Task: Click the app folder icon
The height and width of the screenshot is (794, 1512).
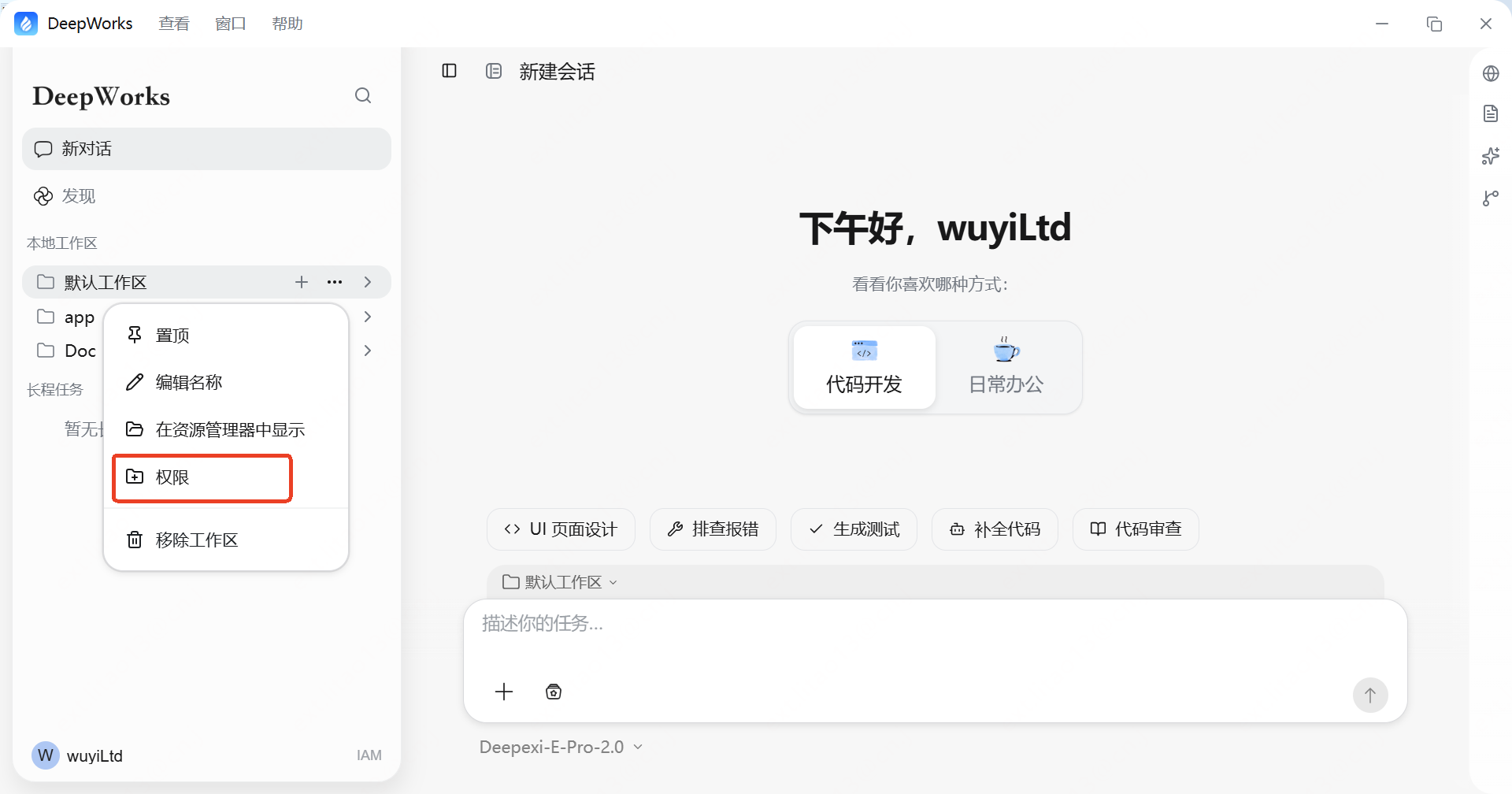Action: pyautogui.click(x=46, y=317)
